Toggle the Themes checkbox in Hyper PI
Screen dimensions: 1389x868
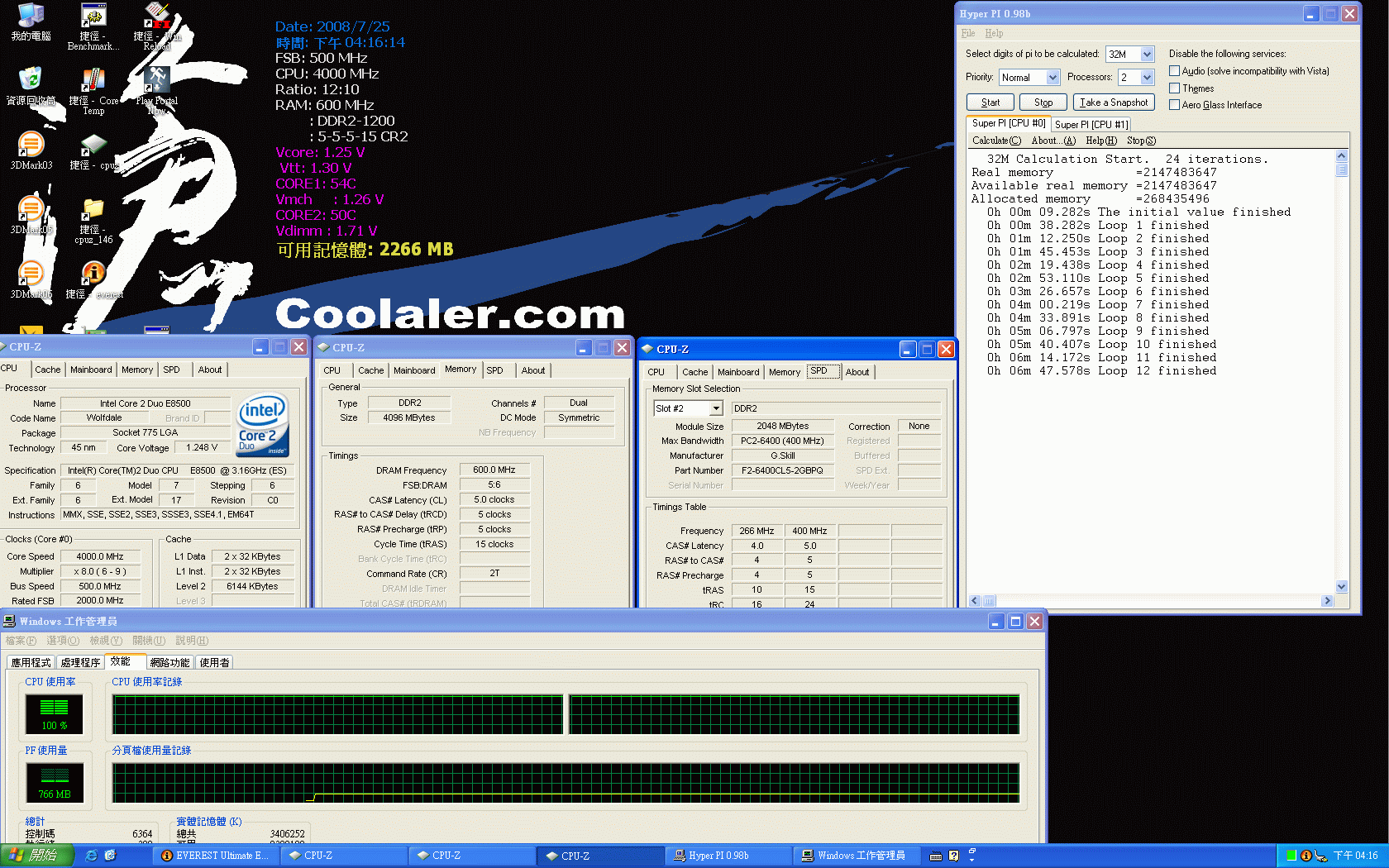[1174, 88]
